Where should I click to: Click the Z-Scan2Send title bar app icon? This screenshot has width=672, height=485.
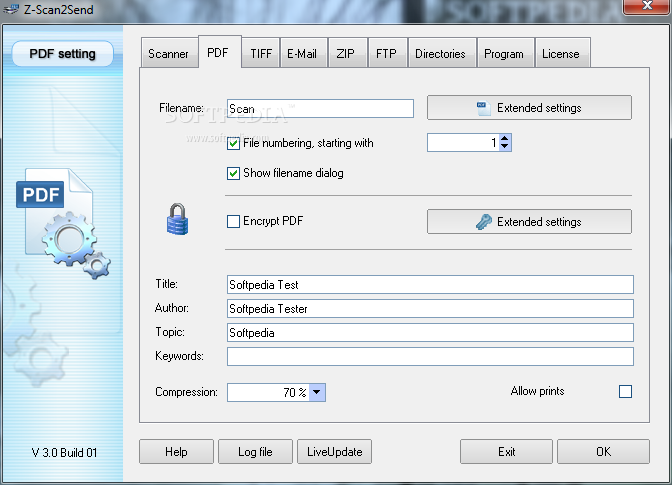11,9
